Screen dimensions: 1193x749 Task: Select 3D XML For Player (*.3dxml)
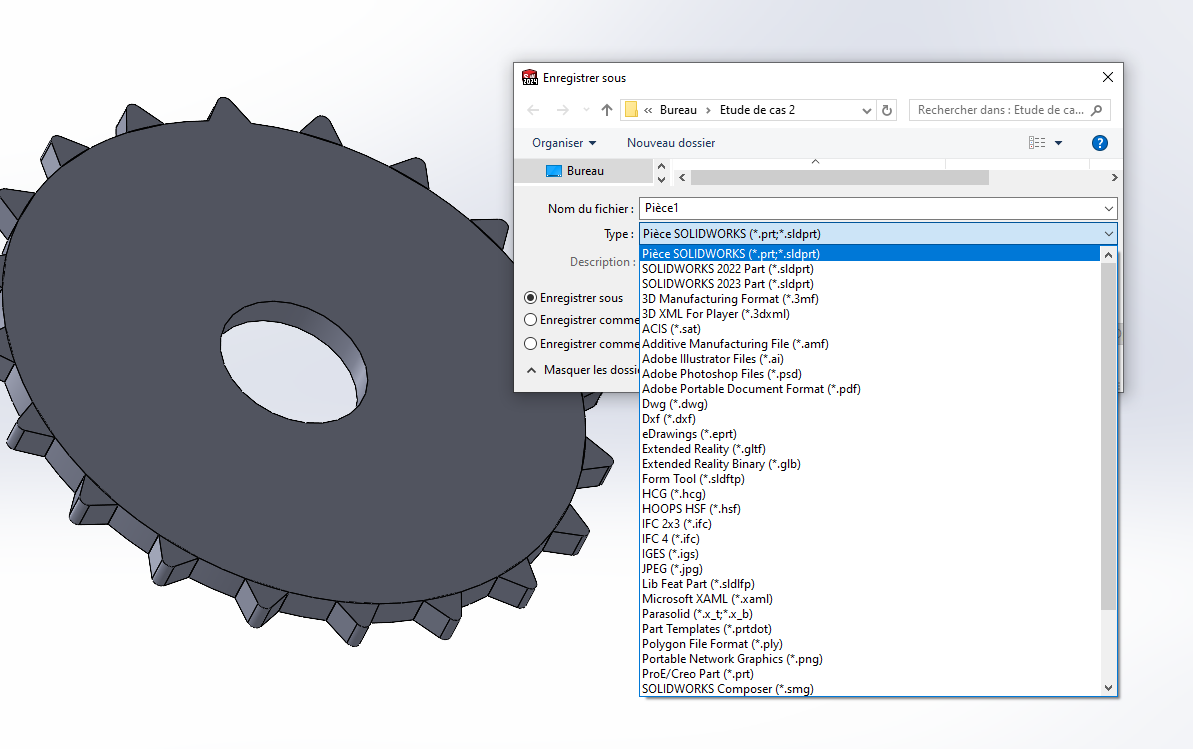coord(870,314)
